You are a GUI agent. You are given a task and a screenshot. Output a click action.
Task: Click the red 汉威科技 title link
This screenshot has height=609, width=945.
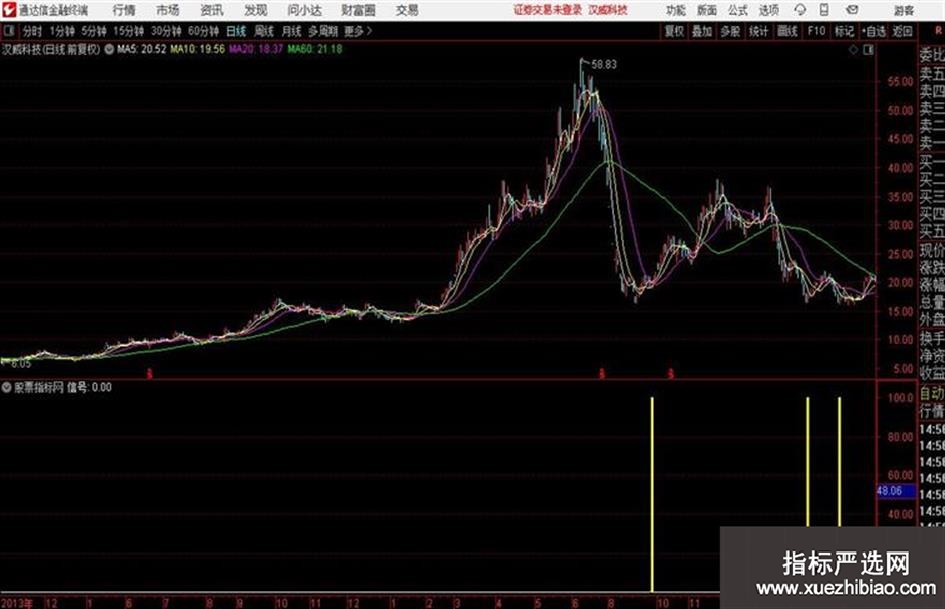pyautogui.click(x=608, y=10)
